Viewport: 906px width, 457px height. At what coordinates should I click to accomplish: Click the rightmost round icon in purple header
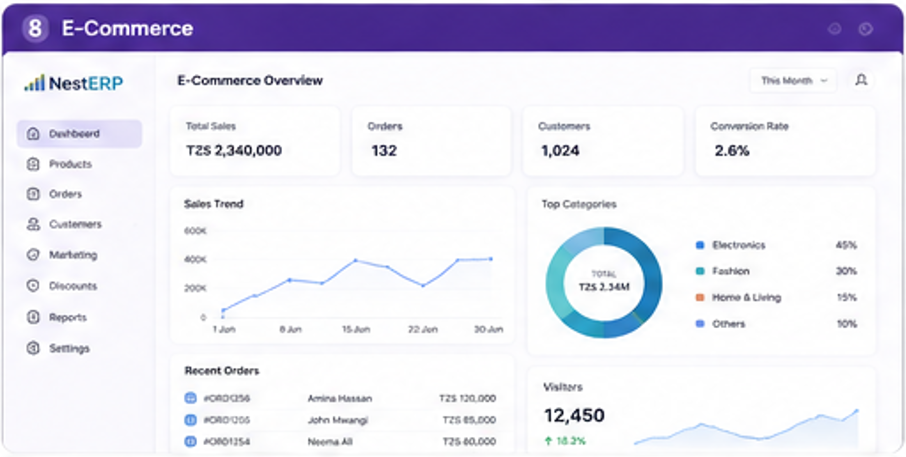pos(865,29)
